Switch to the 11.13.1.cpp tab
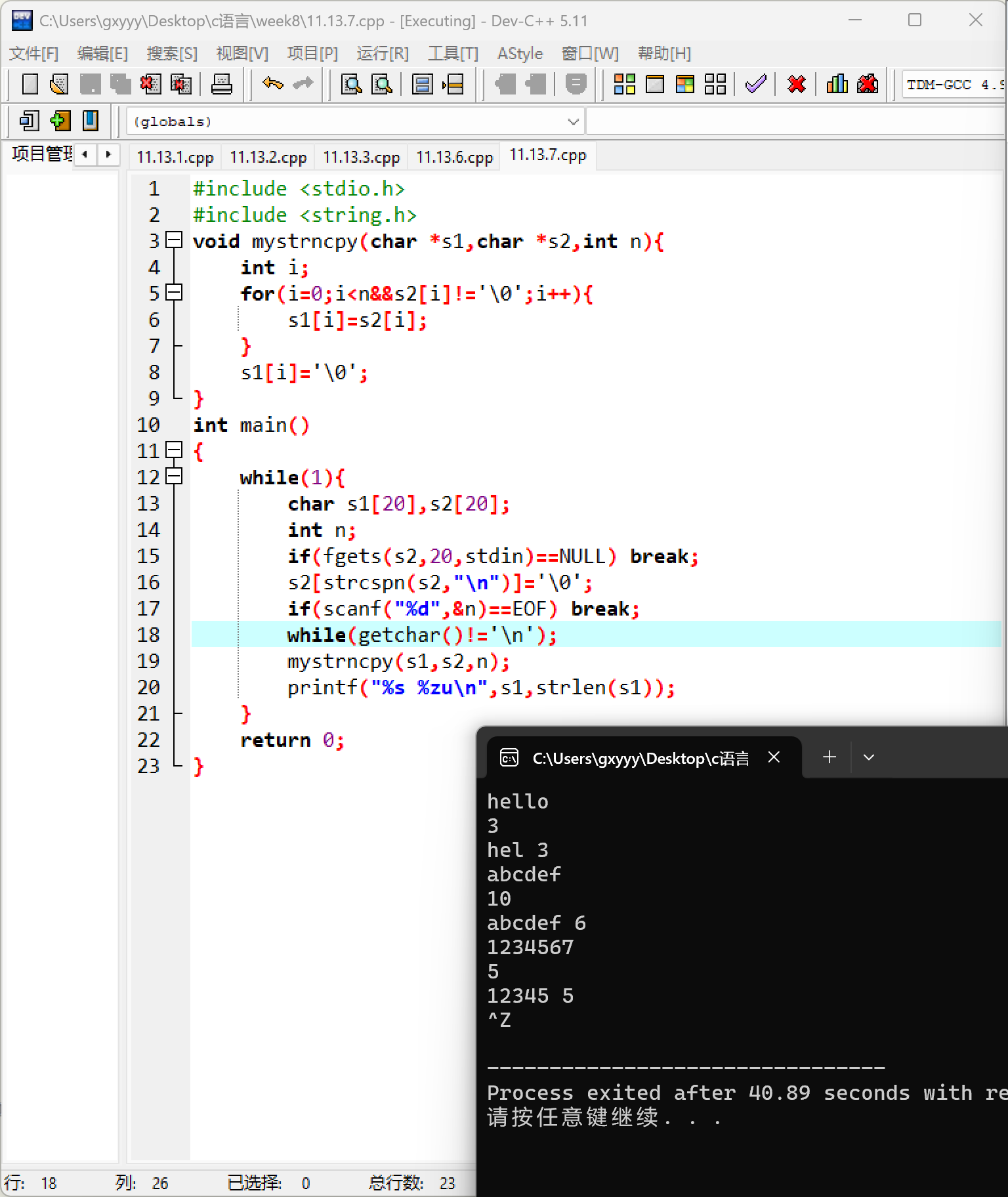 point(175,157)
